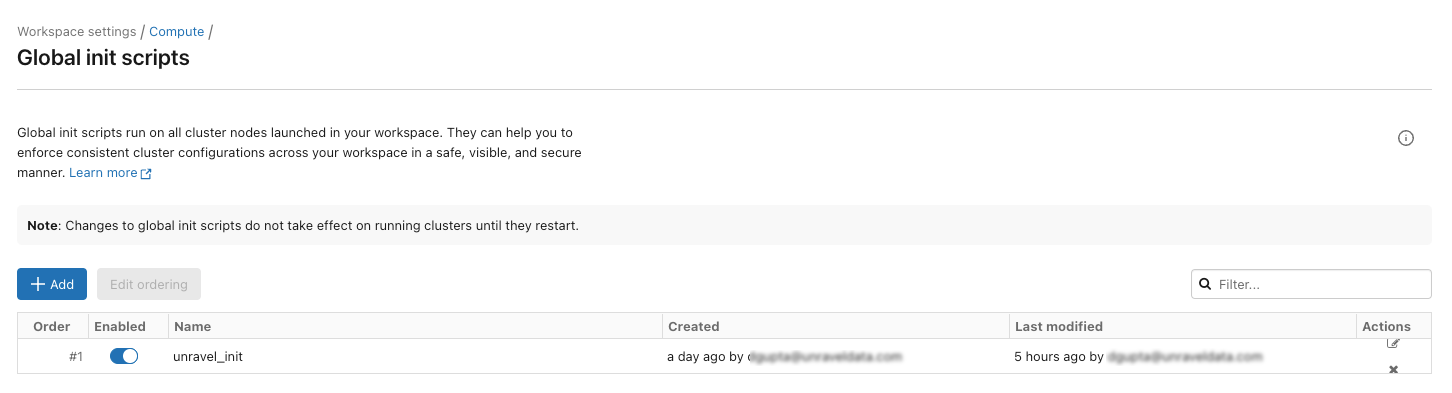Click the Edit ordering button

[149, 284]
